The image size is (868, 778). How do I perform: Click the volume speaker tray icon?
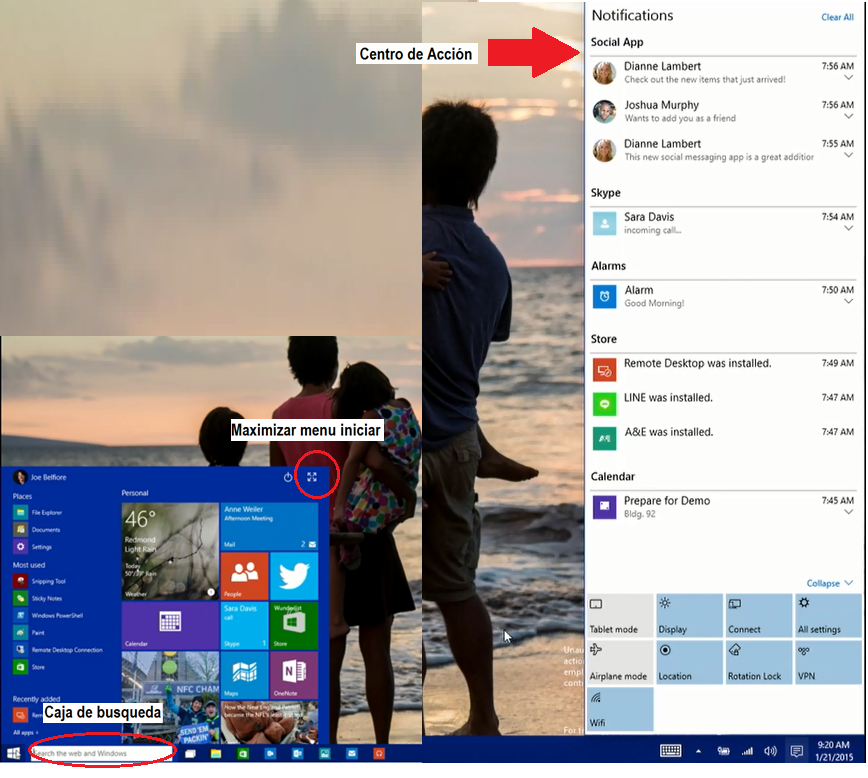pyautogui.click(x=771, y=751)
